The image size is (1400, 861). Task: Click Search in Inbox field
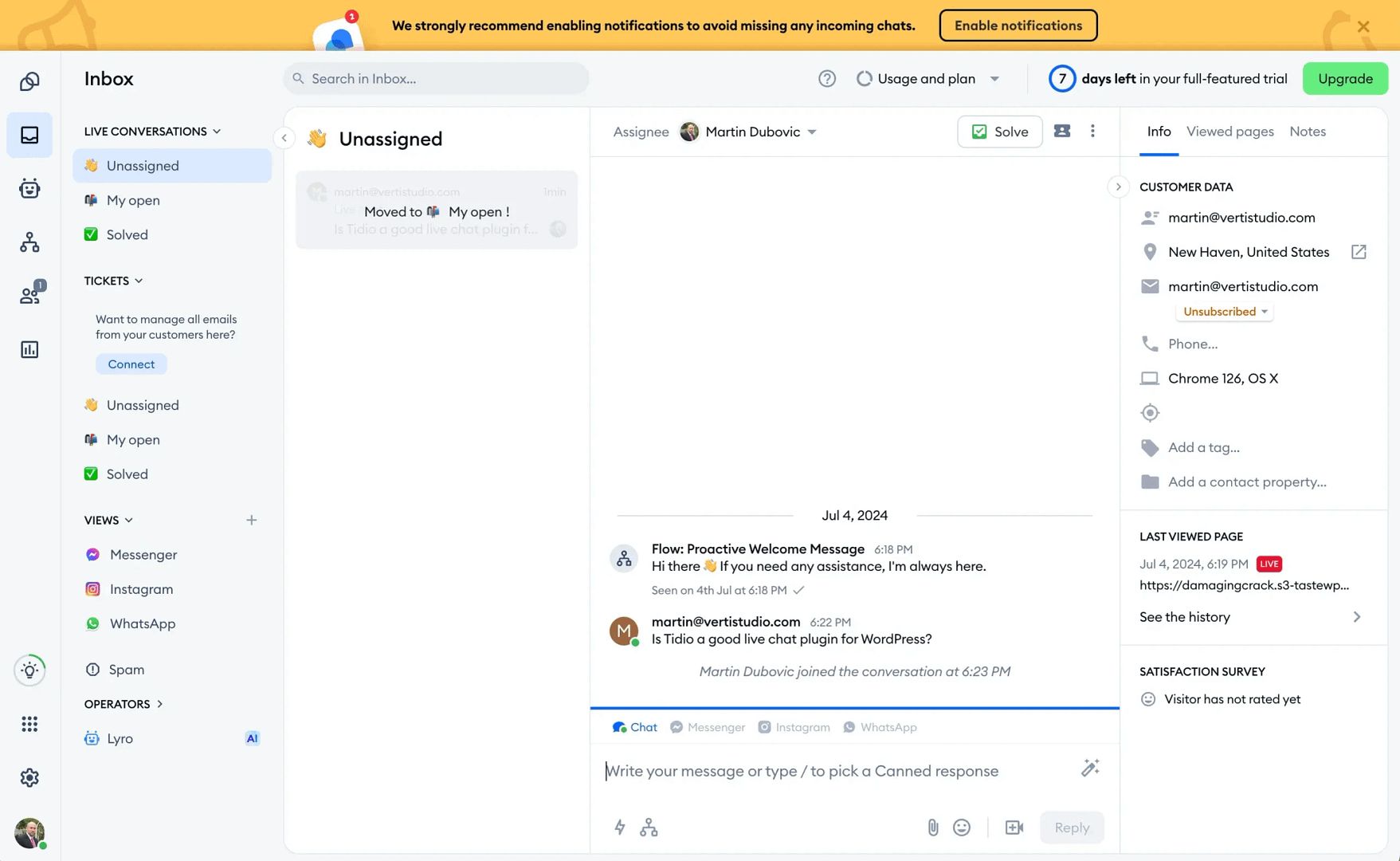tap(436, 78)
